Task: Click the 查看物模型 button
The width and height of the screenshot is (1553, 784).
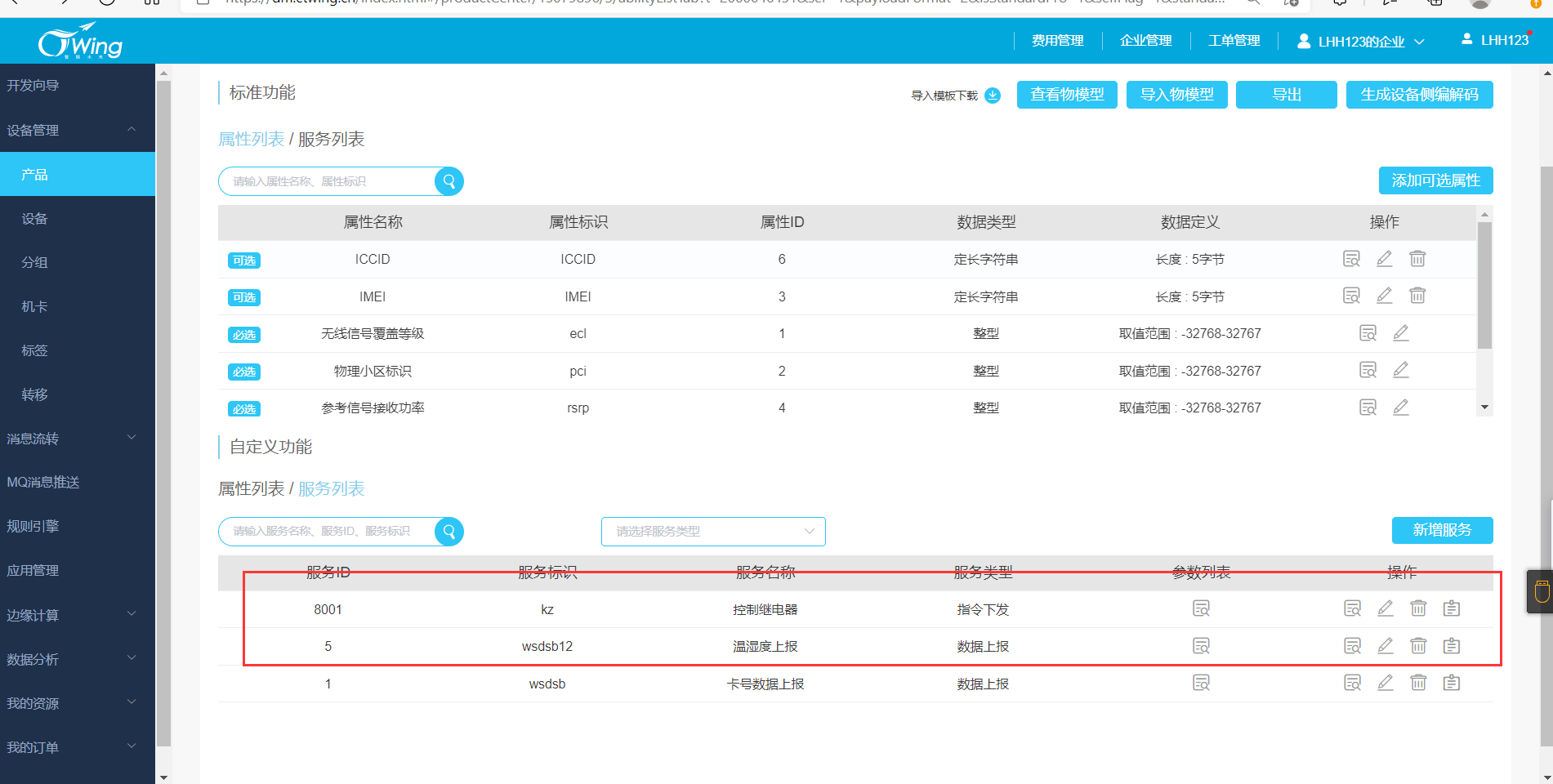Action: pyautogui.click(x=1067, y=95)
